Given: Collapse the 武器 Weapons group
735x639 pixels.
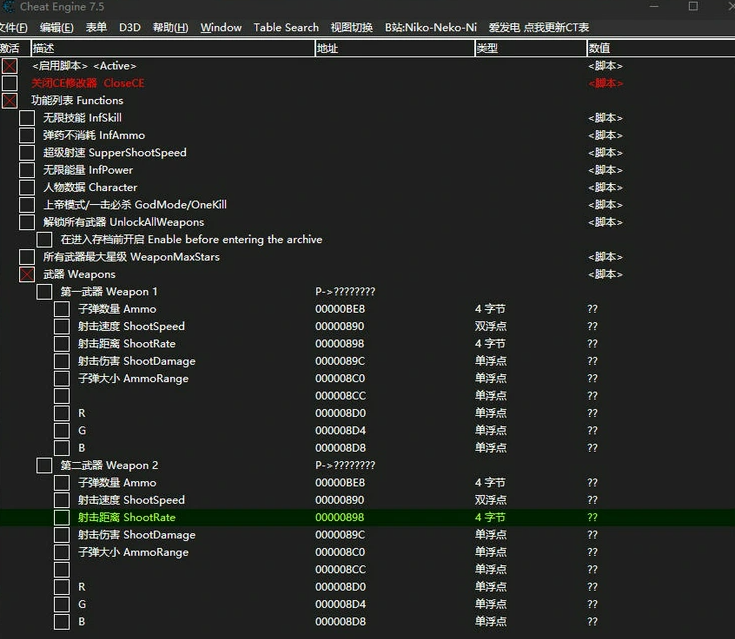Looking at the screenshot, I should [x=27, y=274].
